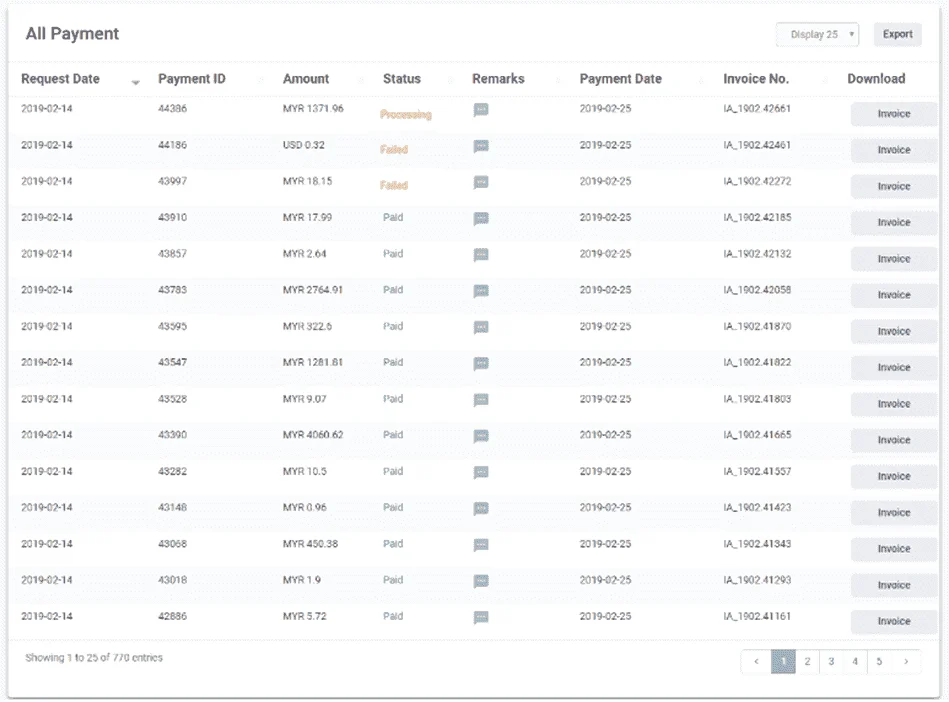
Task: Download invoice for IA_1902.41423
Action: point(893,513)
